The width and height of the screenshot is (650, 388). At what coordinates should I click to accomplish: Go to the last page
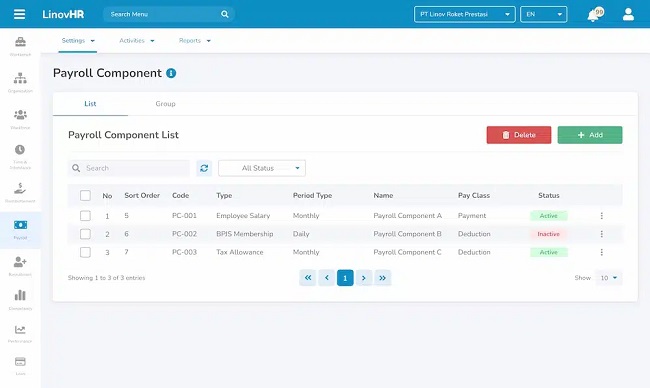[x=383, y=278]
